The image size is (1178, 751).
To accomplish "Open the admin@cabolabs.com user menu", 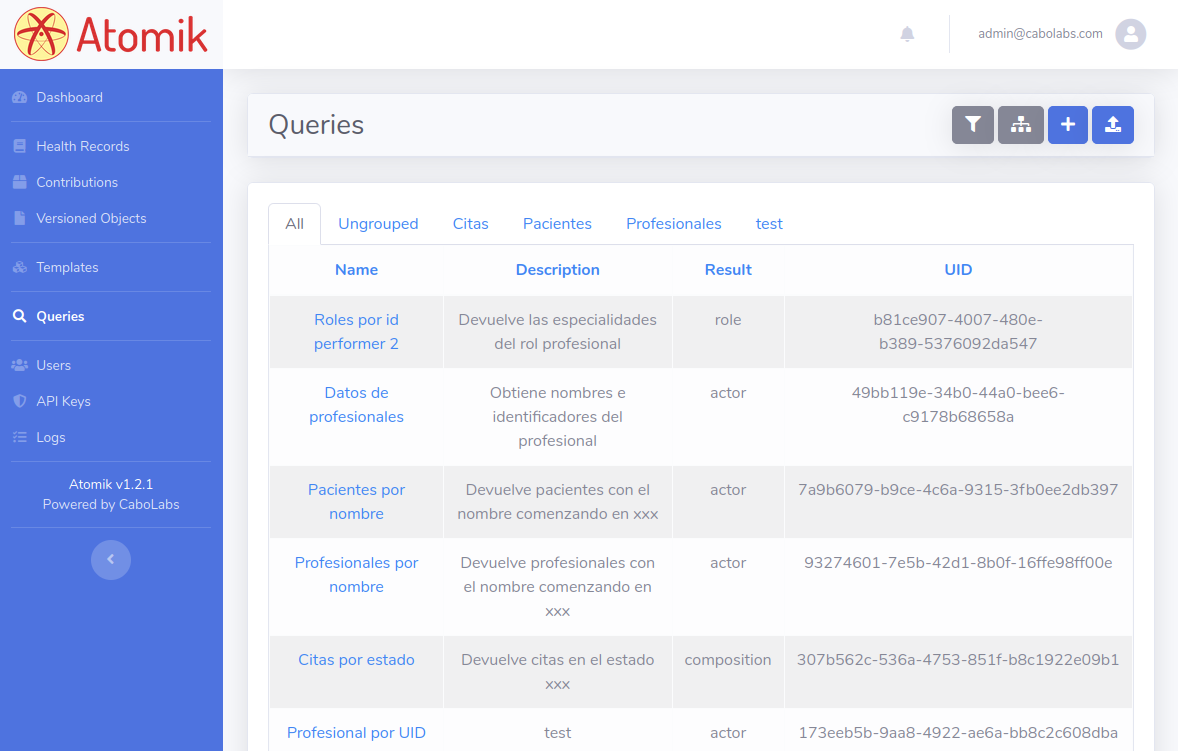I will point(1040,34).
